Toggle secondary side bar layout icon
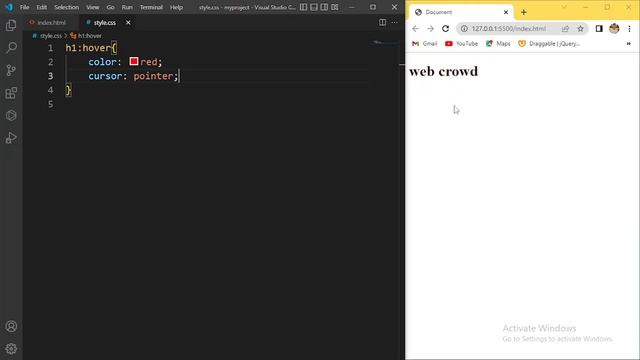640x360 pixels. click(324, 7)
